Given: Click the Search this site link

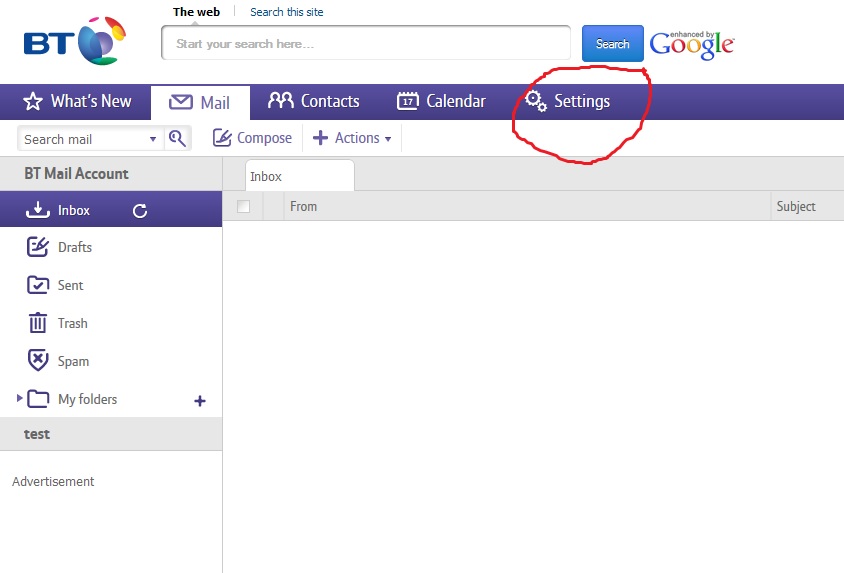Looking at the screenshot, I should click(286, 12).
